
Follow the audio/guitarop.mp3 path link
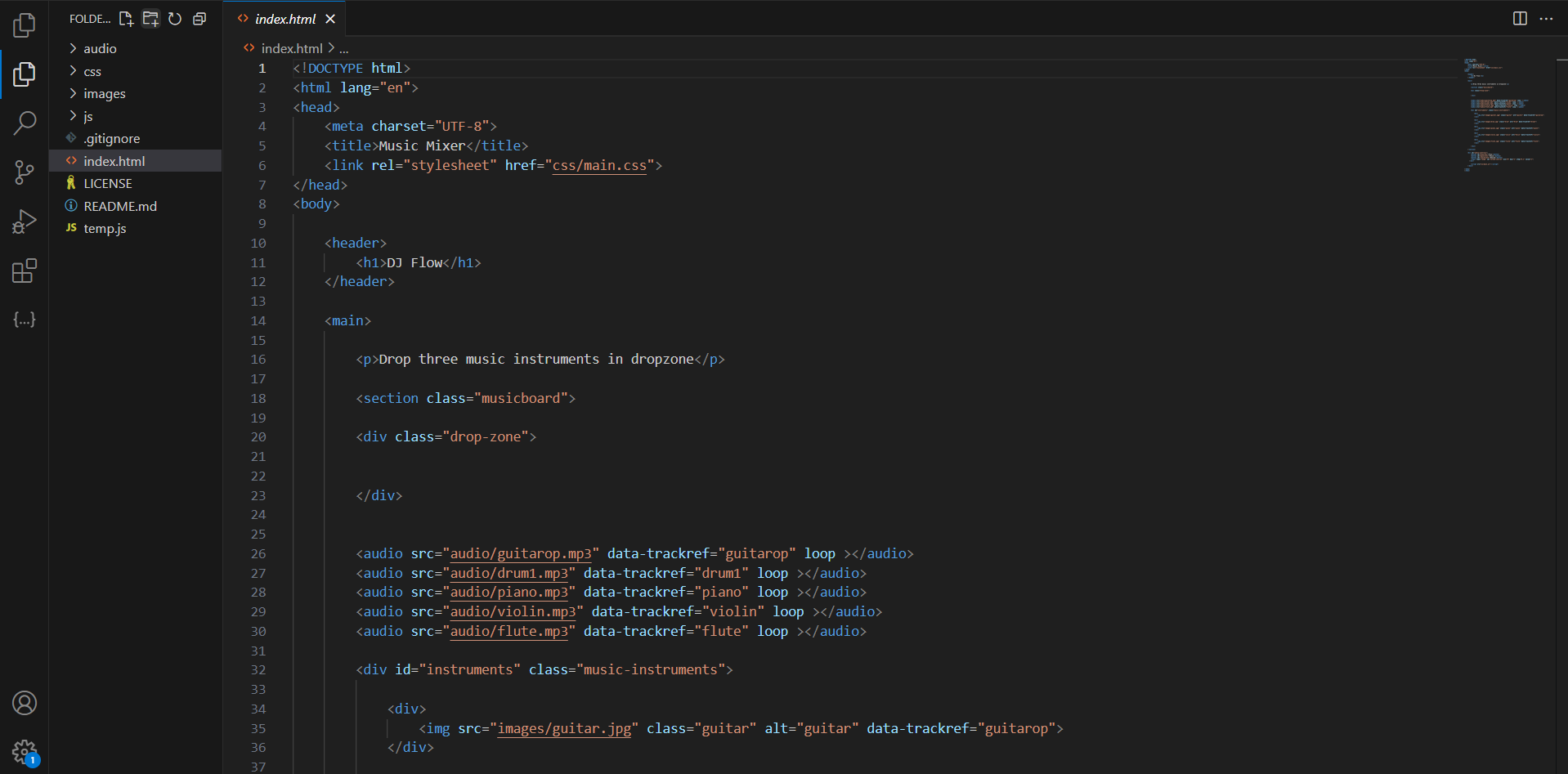pyautogui.click(x=521, y=553)
